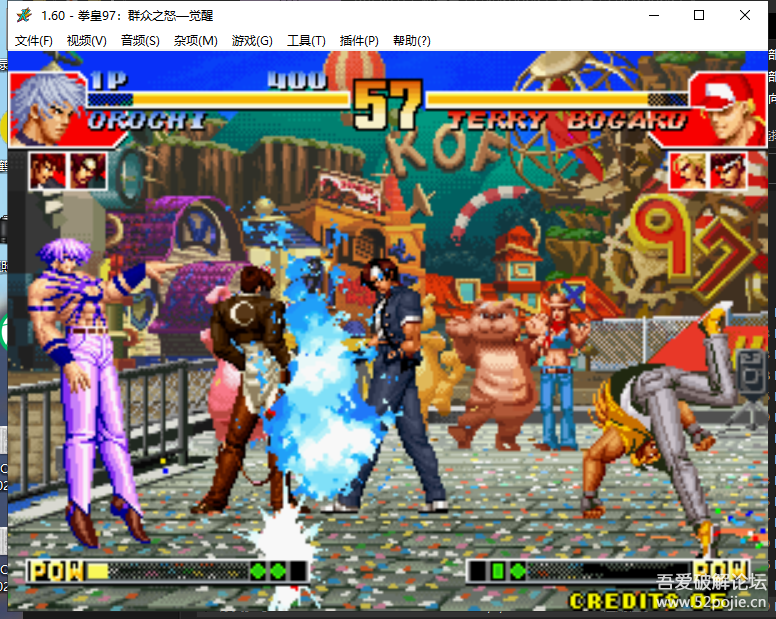Image resolution: width=776 pixels, height=619 pixels.
Task: Click the Orochi player portrait
Action: [47, 109]
